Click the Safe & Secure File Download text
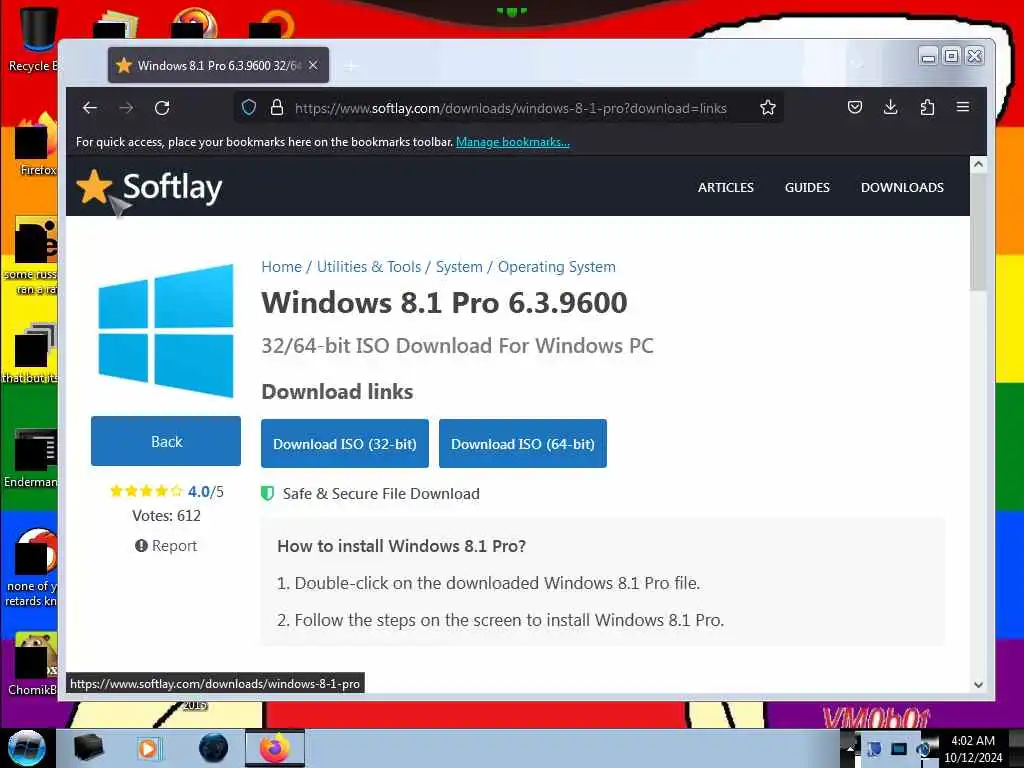 click(381, 494)
